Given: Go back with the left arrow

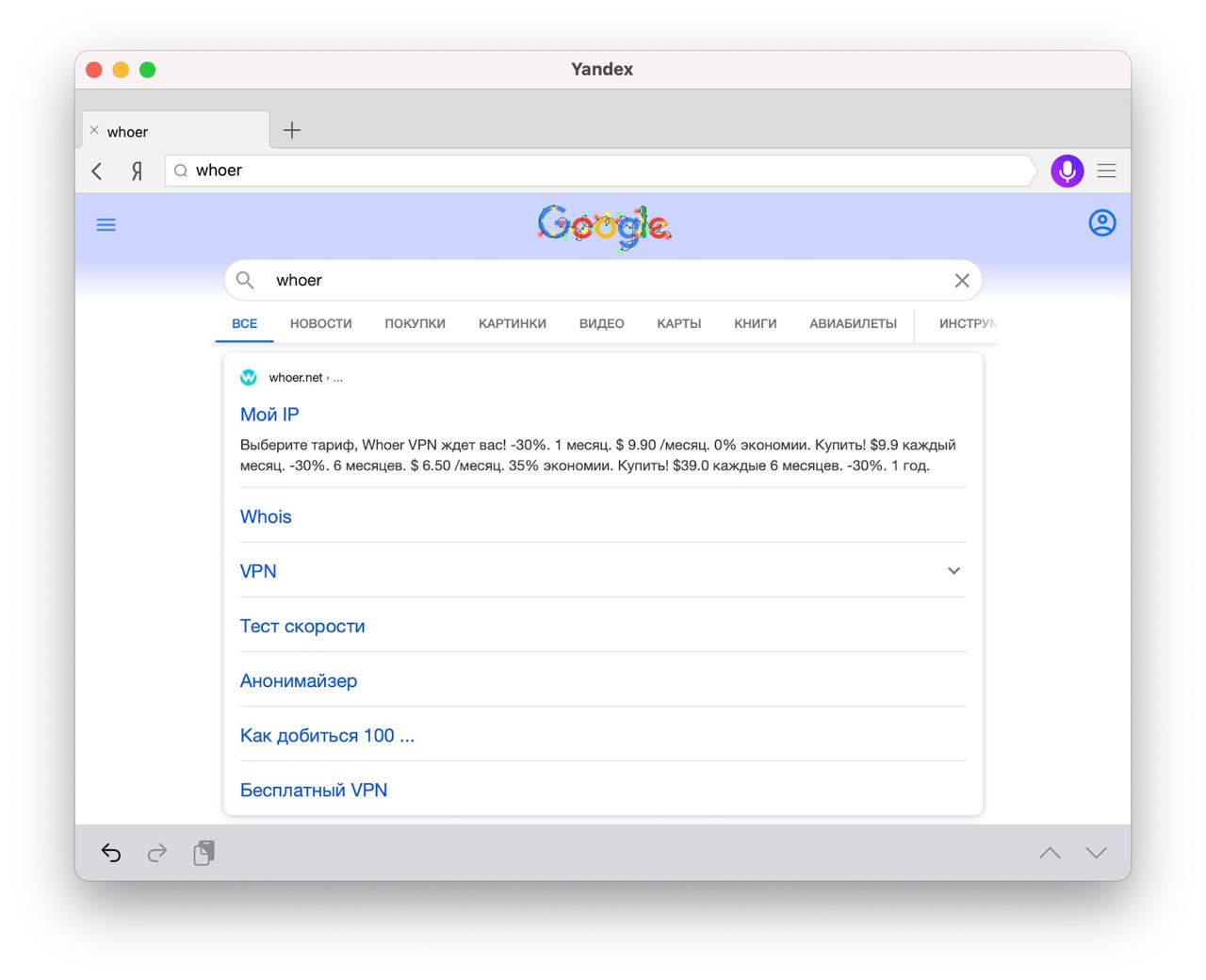Looking at the screenshot, I should tap(97, 171).
